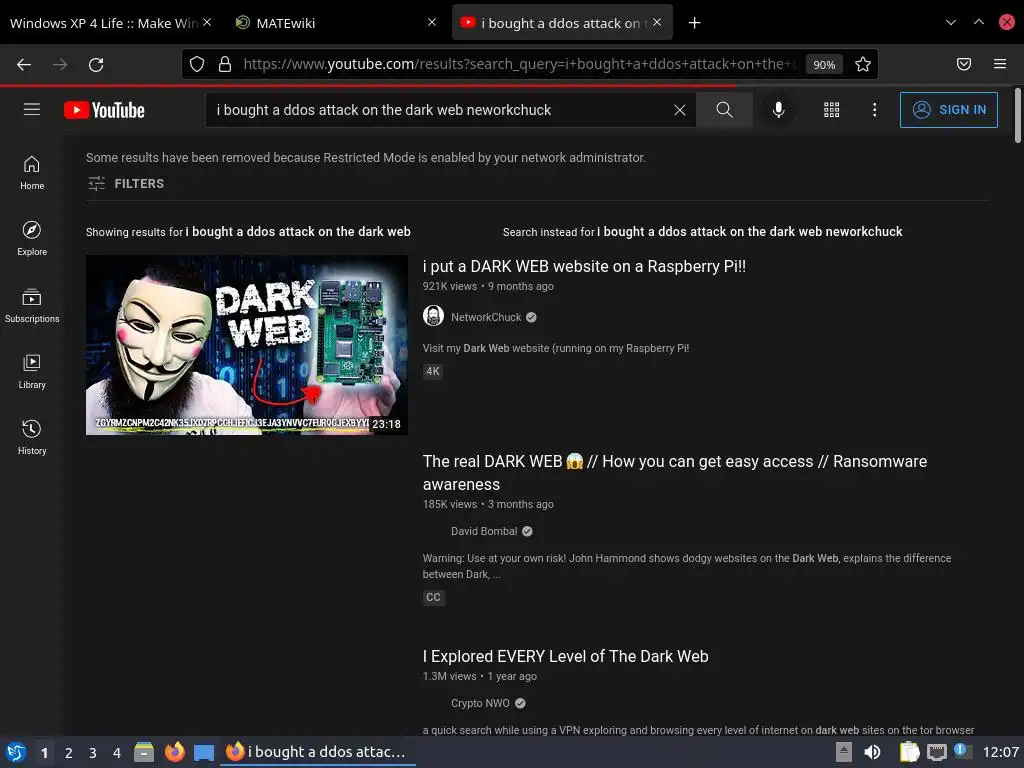
Task: Click the CC badge on David Bombal video
Action: (x=433, y=598)
